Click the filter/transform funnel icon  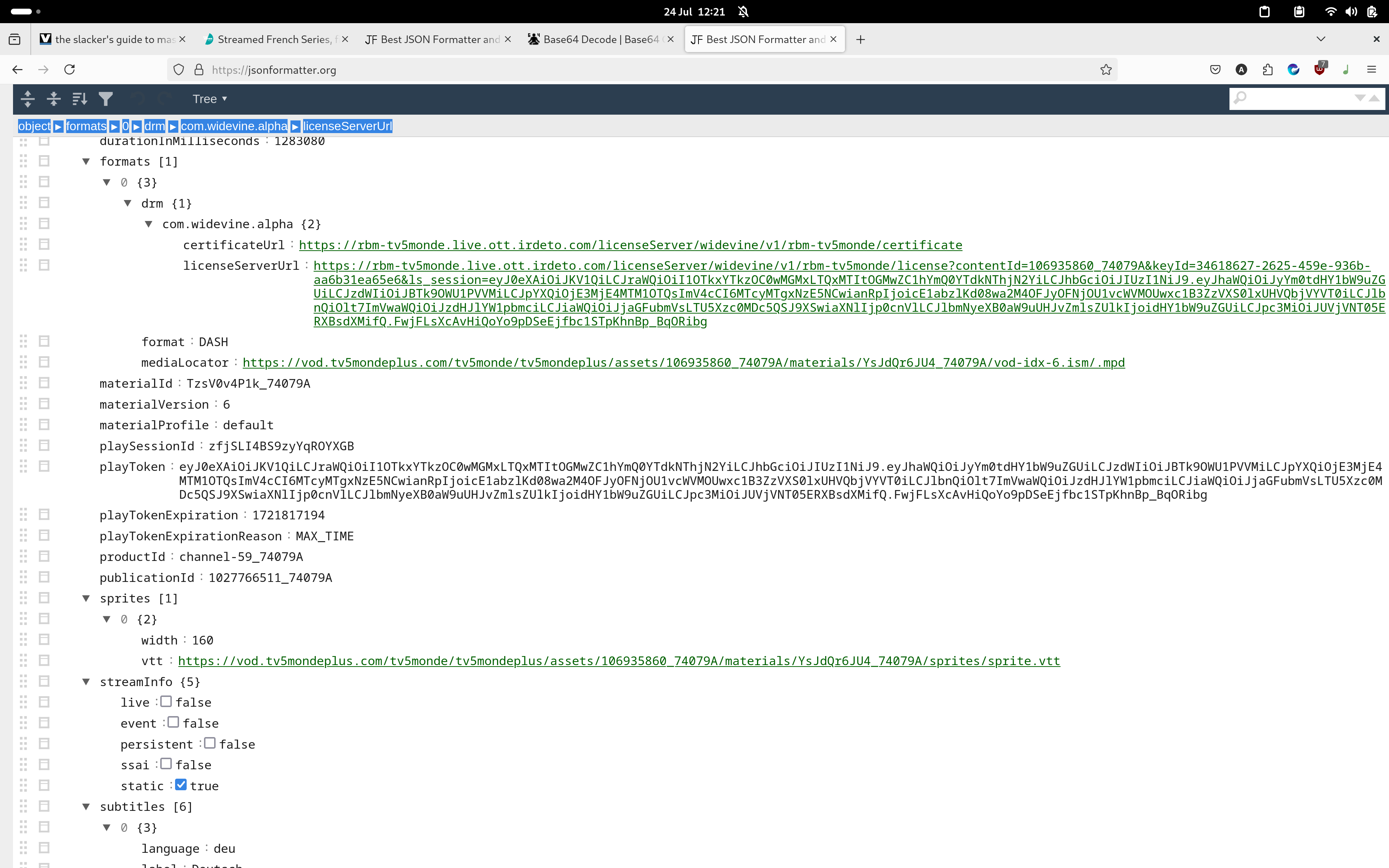(106, 99)
